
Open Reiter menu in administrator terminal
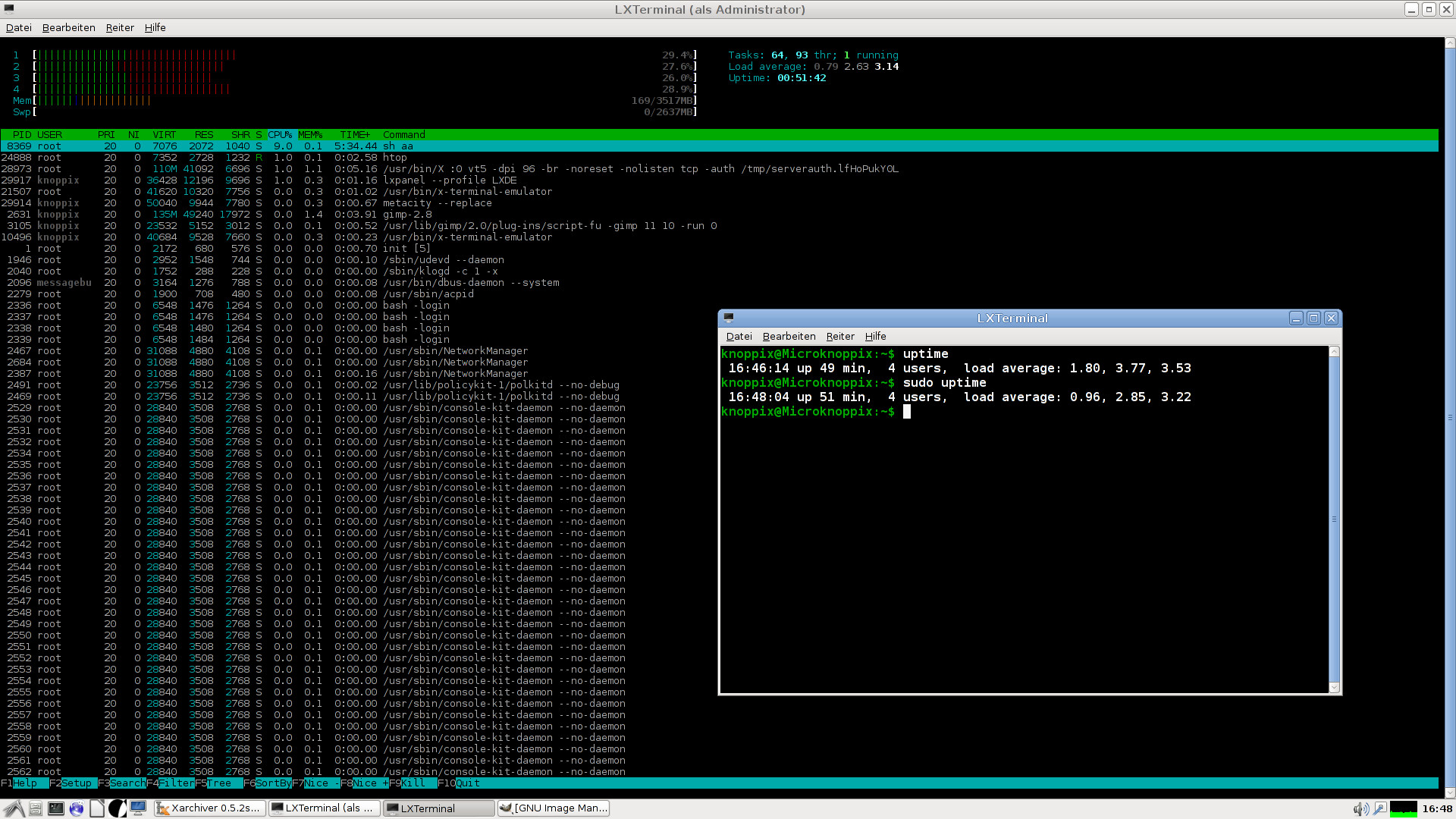coord(120,27)
